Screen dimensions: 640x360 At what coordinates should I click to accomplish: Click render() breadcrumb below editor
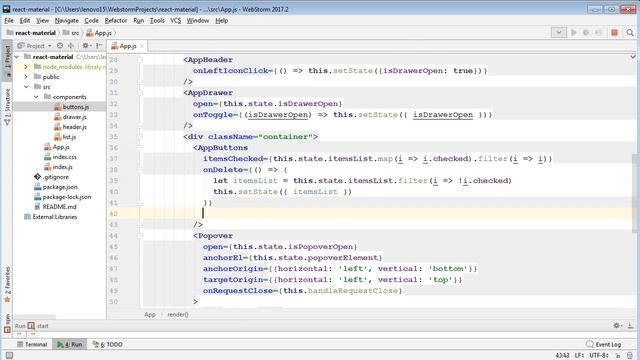click(x=178, y=314)
